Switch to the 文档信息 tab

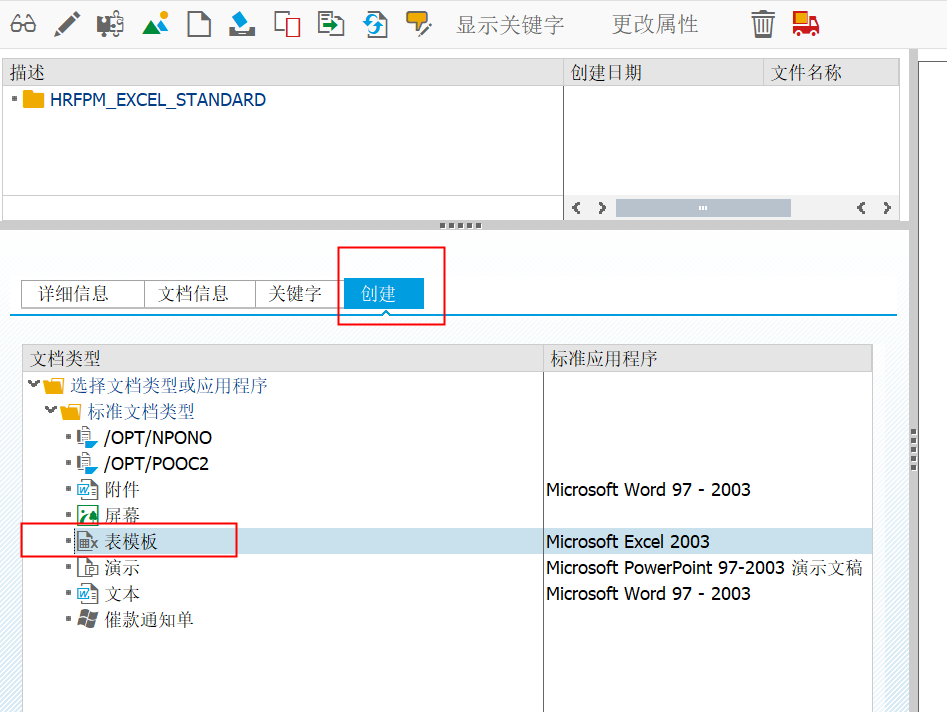(199, 294)
